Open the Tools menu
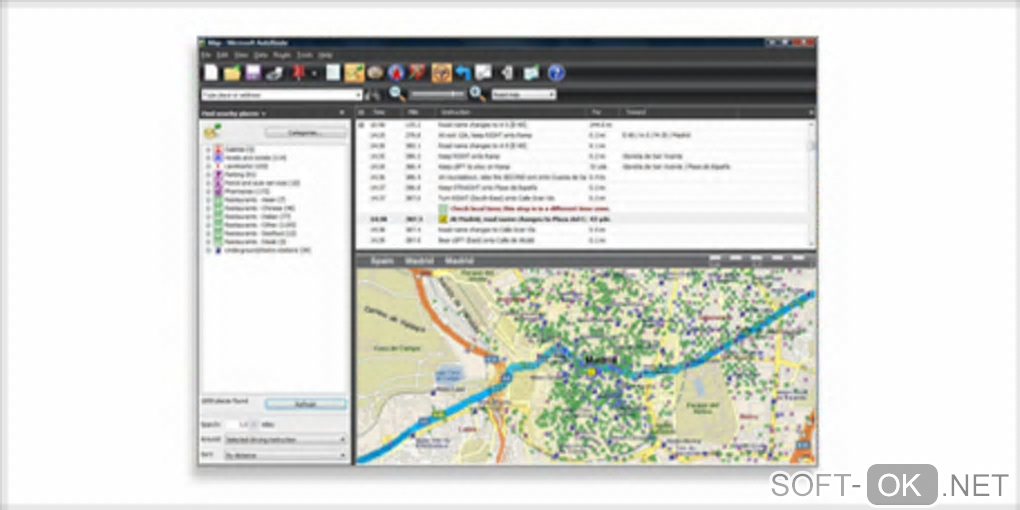Image resolution: width=1020 pixels, height=510 pixels. pos(305,55)
